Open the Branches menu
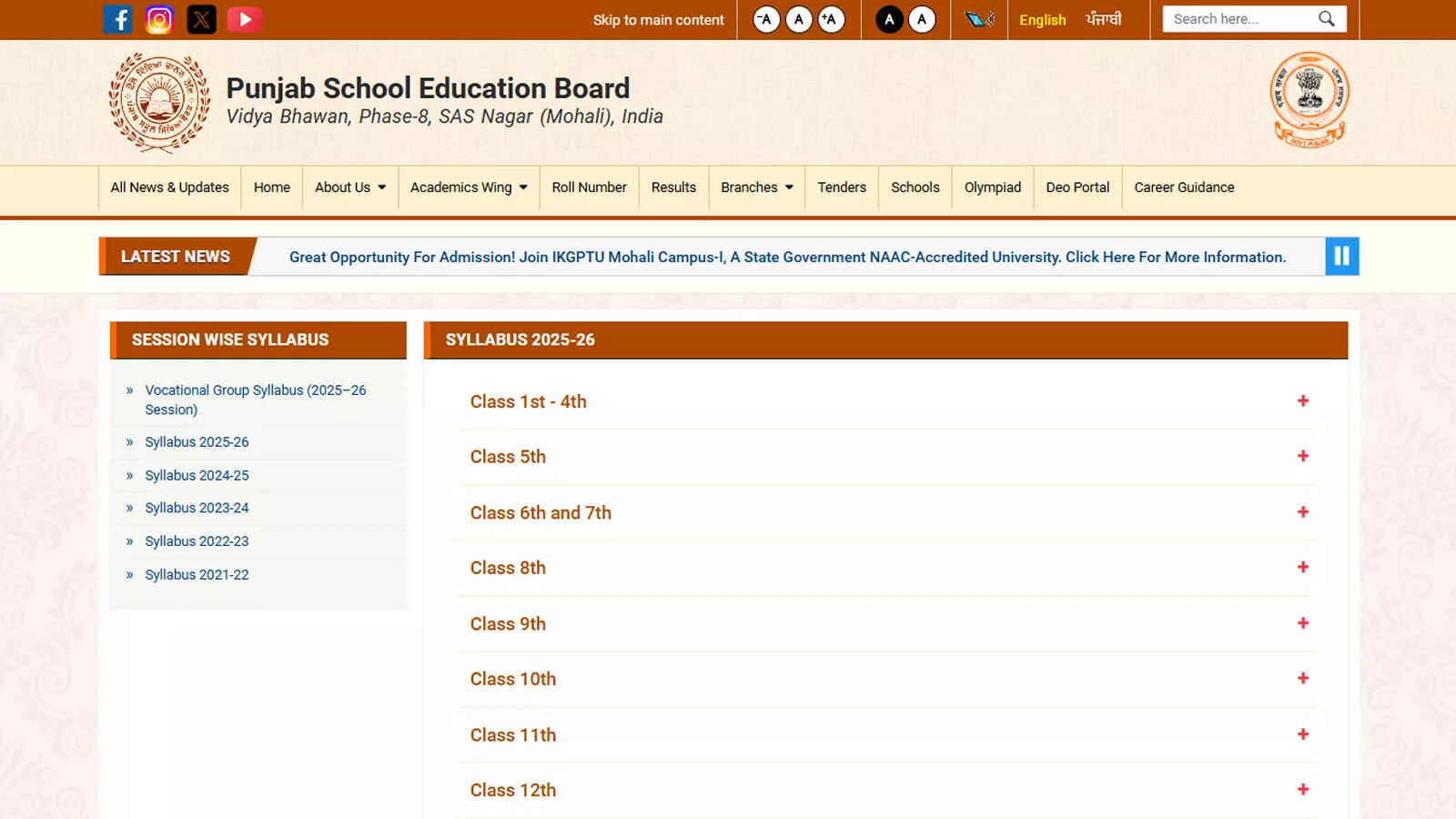The image size is (1456, 819). [x=756, y=187]
